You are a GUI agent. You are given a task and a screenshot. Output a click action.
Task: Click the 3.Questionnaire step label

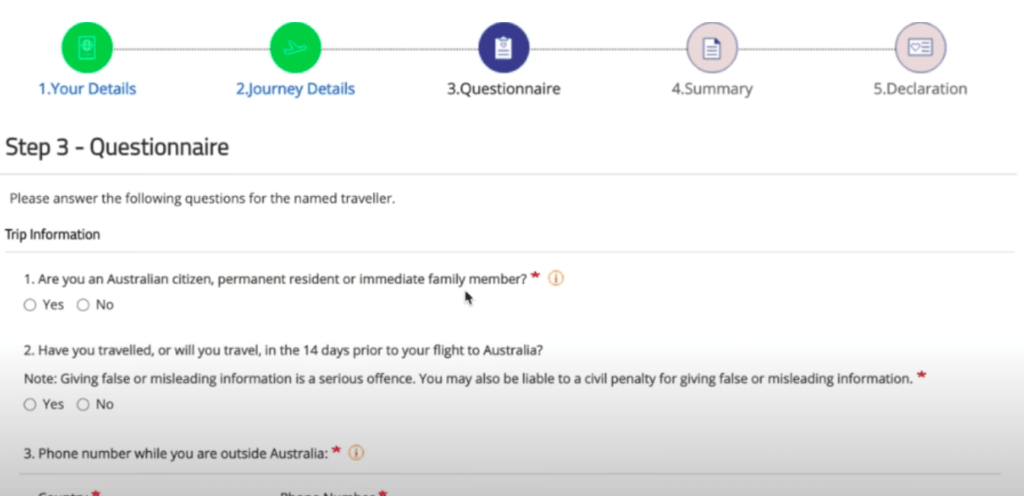click(504, 89)
